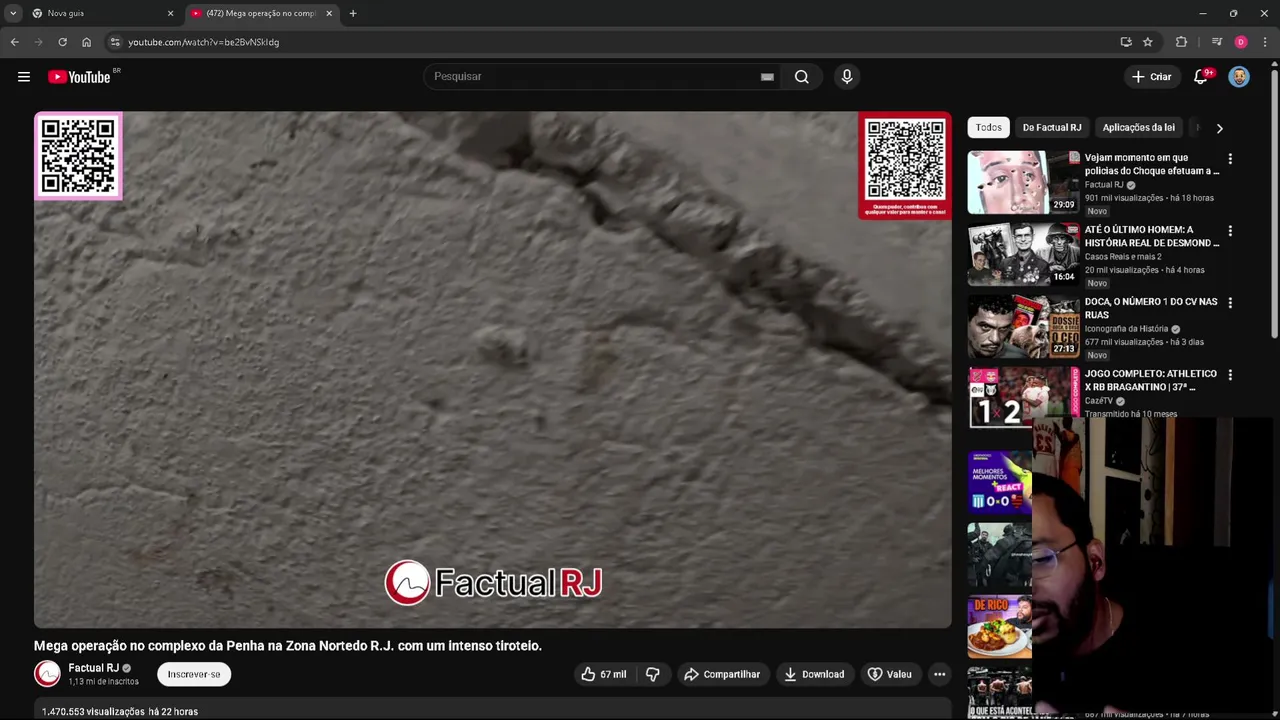Open options for police Choque video suggestion
Image resolution: width=1280 pixels, height=720 pixels.
tap(1230, 159)
